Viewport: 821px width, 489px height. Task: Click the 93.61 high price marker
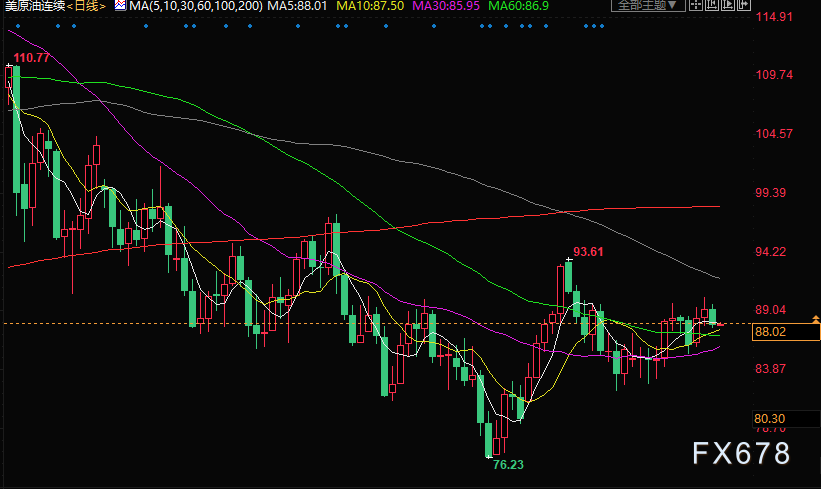(588, 251)
